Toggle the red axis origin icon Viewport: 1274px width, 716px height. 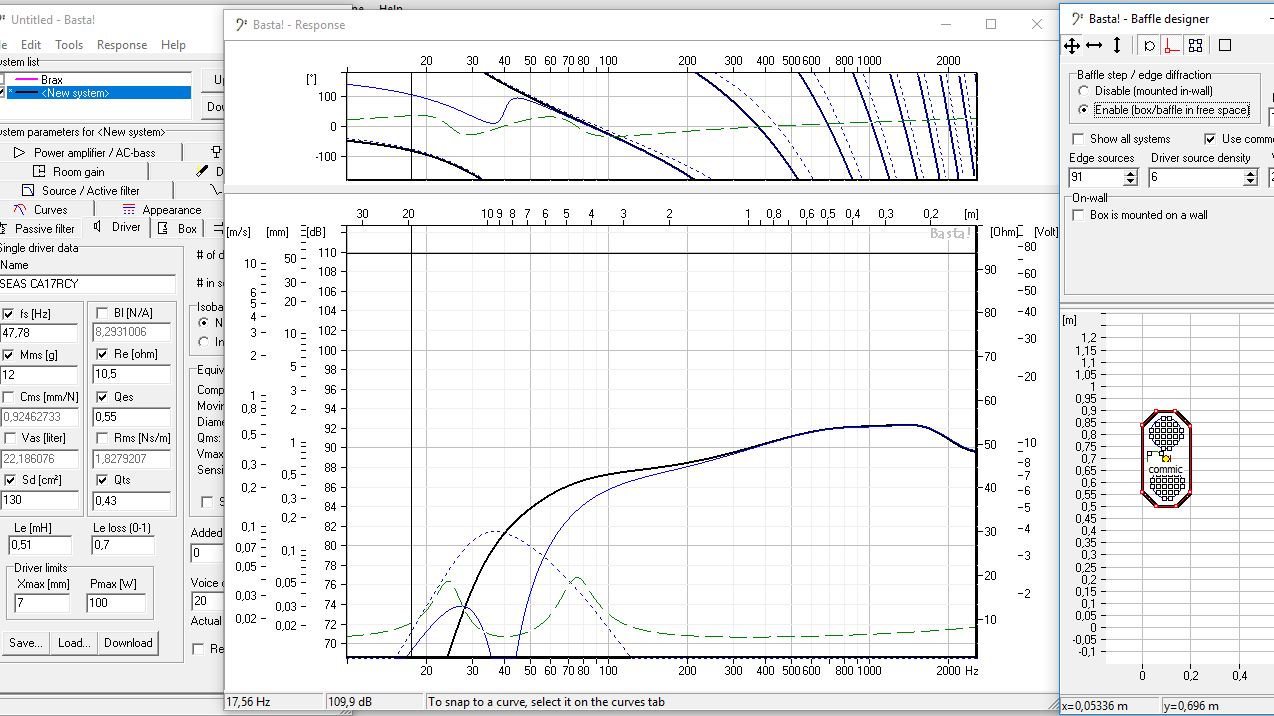pyautogui.click(x=1170, y=45)
